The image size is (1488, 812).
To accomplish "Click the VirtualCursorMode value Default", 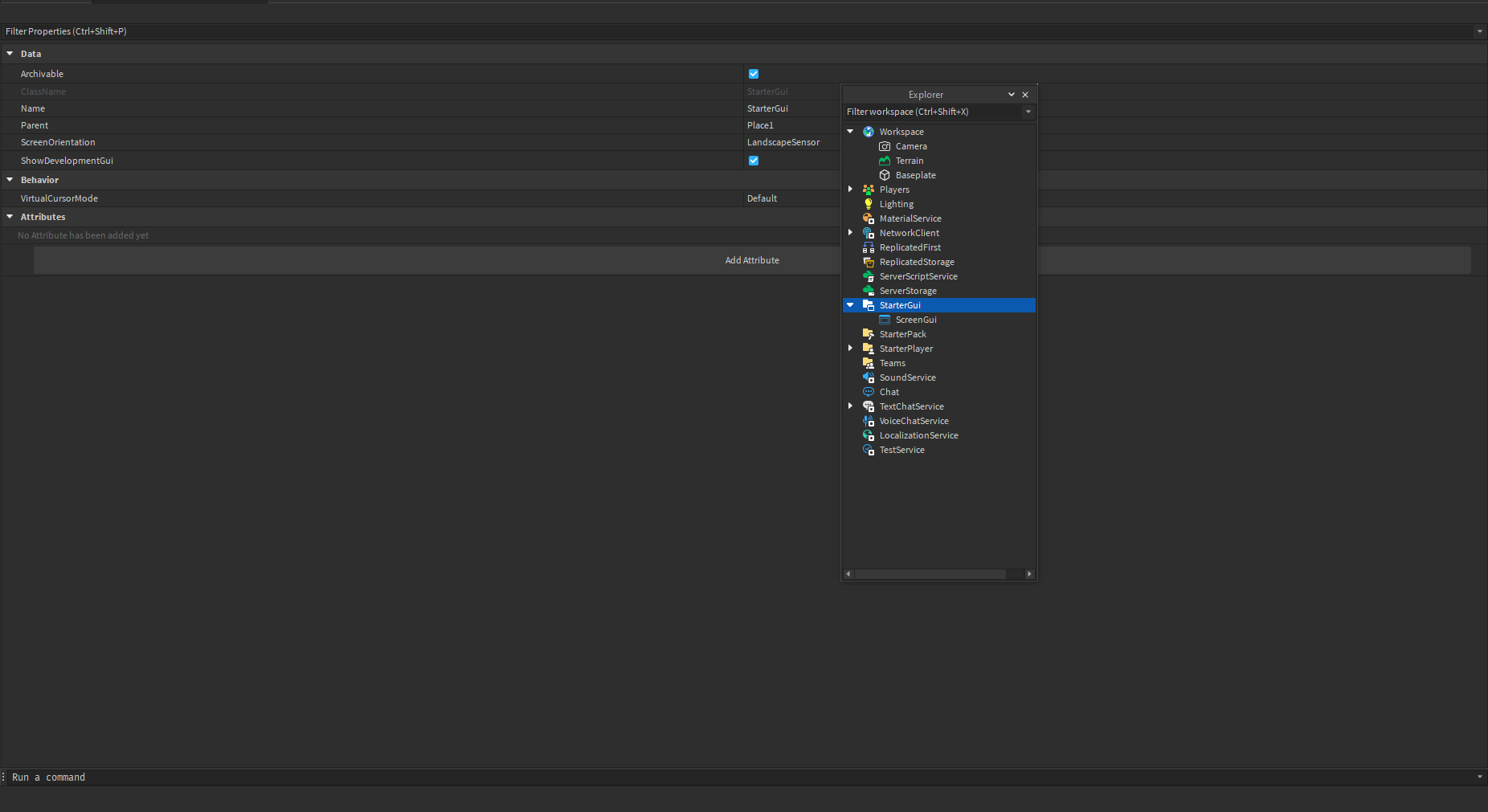I will pyautogui.click(x=762, y=198).
